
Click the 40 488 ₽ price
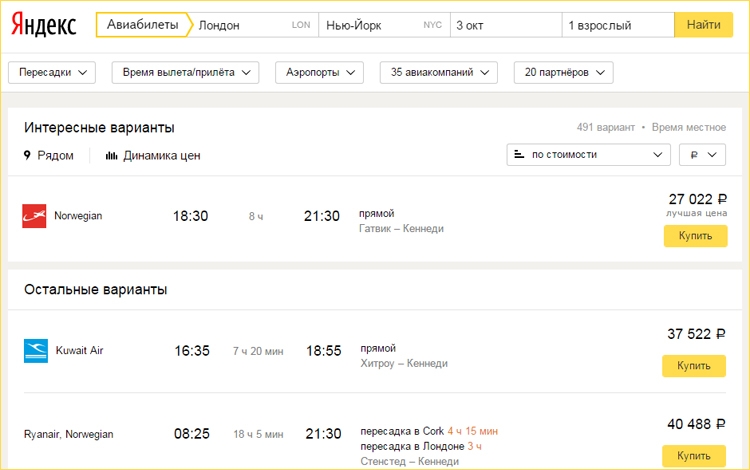696,424
